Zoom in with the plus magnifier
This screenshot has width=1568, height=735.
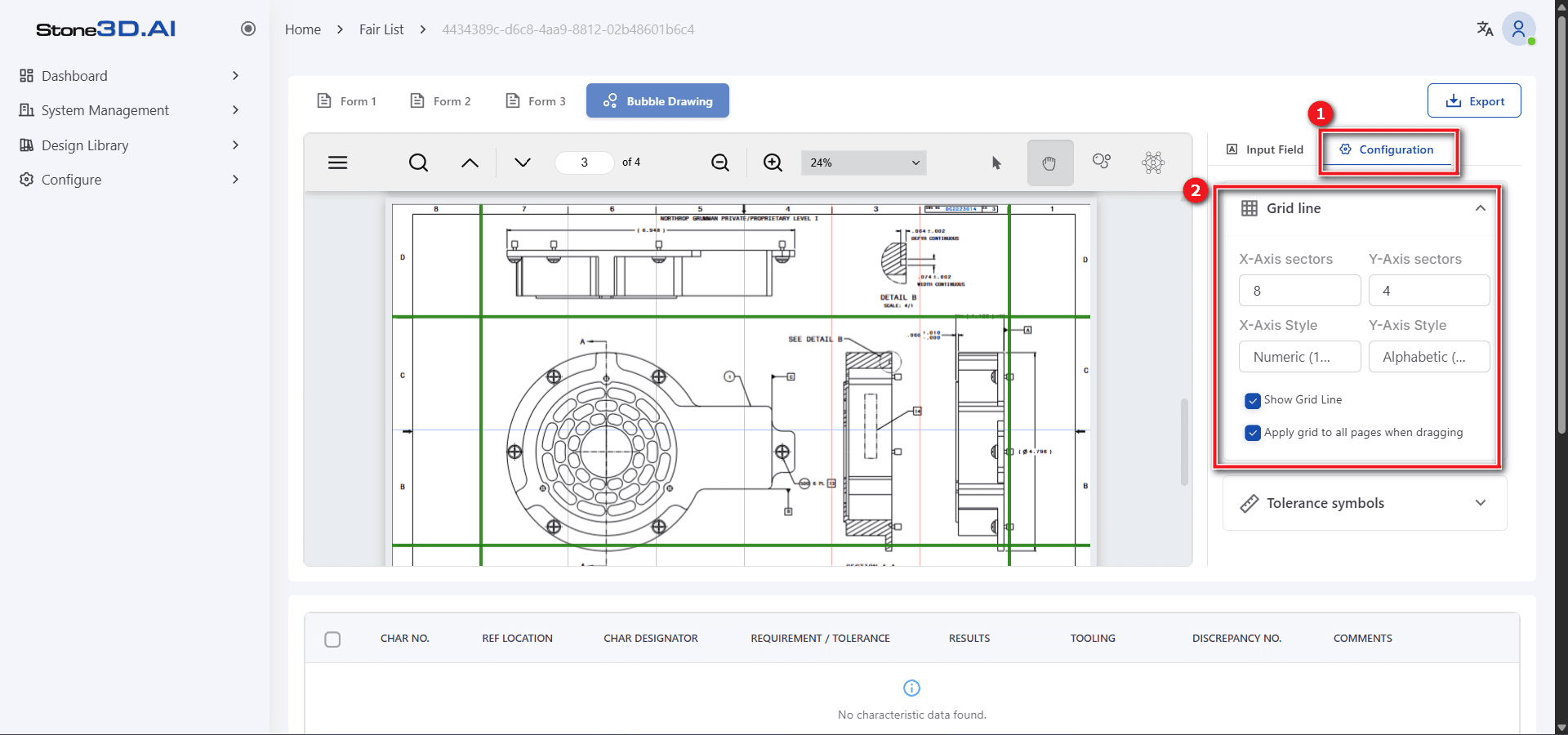tap(773, 163)
